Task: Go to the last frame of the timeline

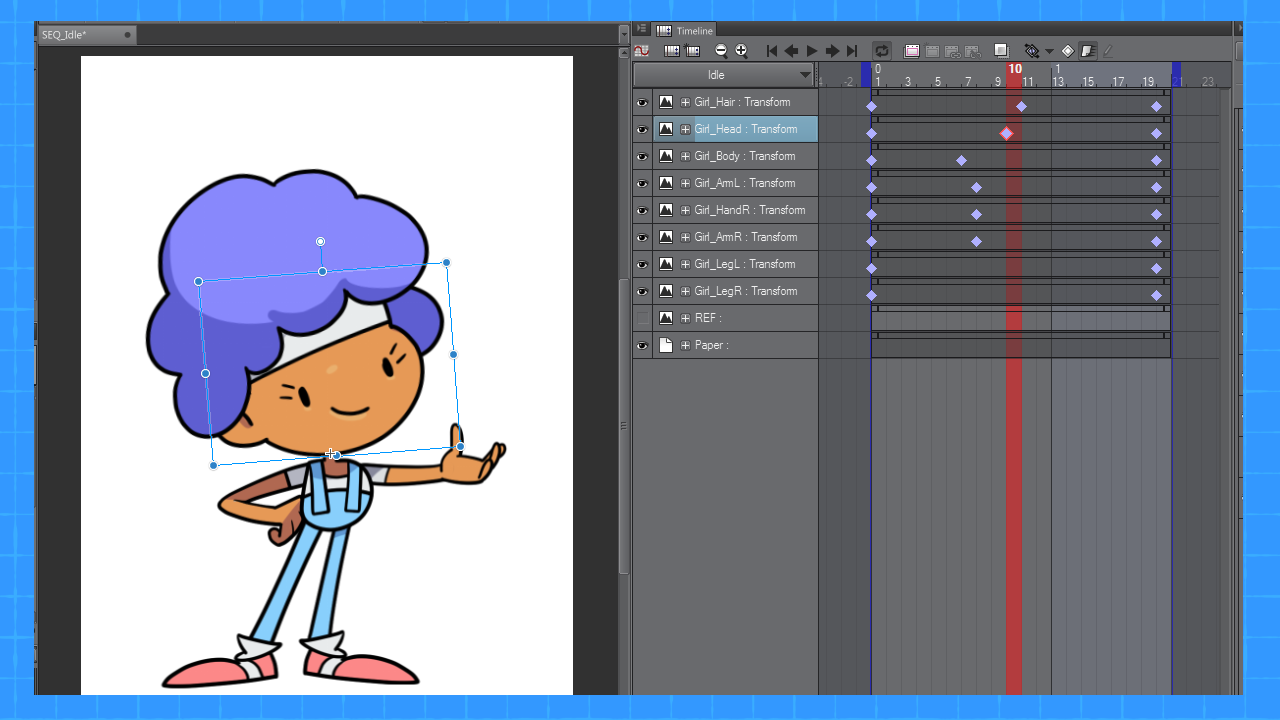Action: (852, 51)
